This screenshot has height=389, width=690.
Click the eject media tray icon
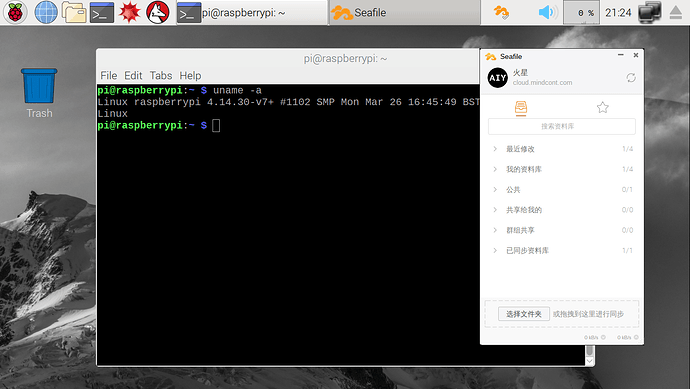coord(675,12)
